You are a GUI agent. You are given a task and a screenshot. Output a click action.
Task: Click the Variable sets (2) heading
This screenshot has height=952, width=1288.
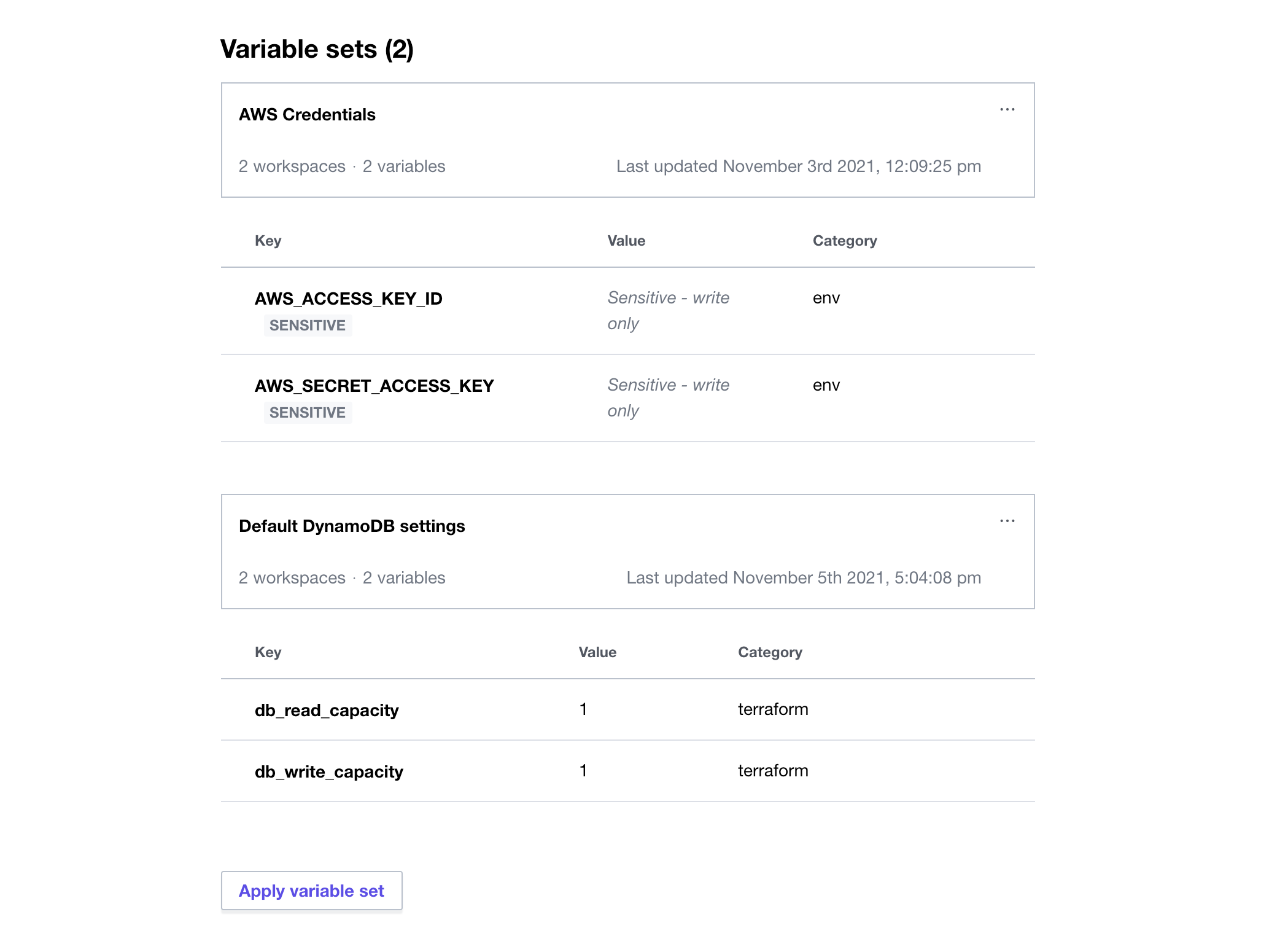point(318,49)
